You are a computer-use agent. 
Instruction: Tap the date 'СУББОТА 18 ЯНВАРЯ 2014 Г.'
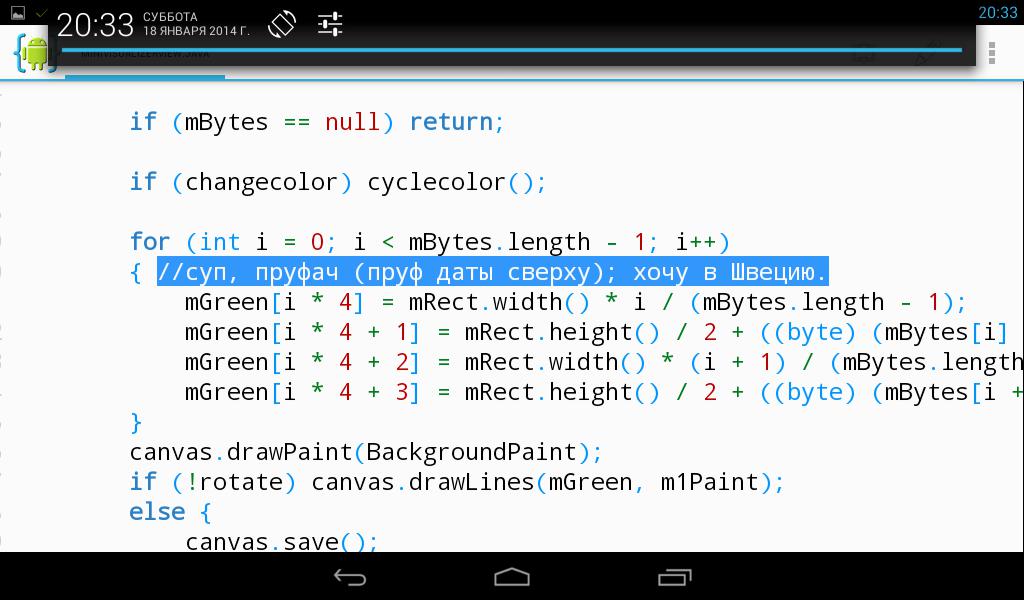tap(196, 24)
